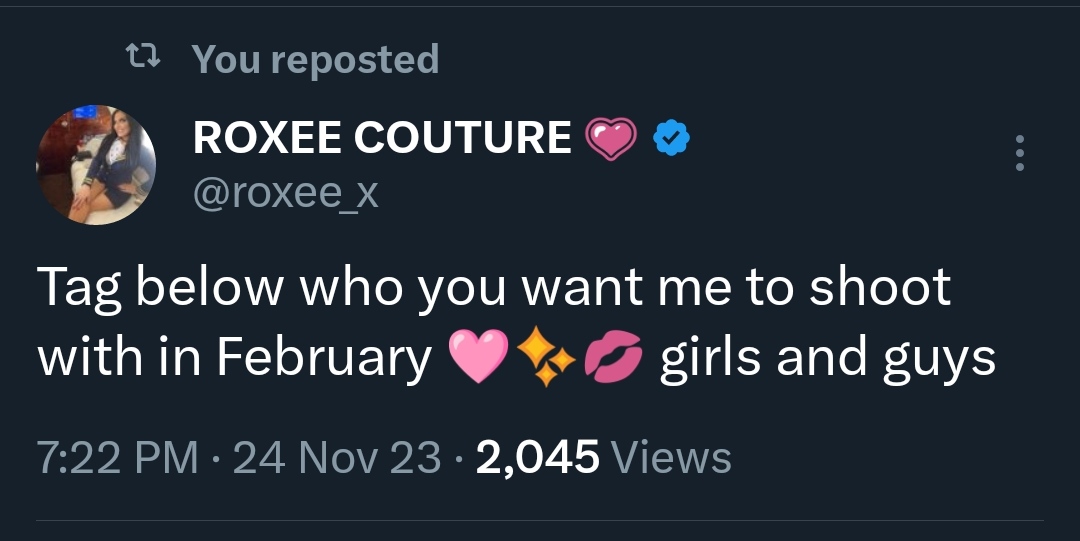Open the @roxee_x handle link
1080x541 pixels.
[285, 190]
